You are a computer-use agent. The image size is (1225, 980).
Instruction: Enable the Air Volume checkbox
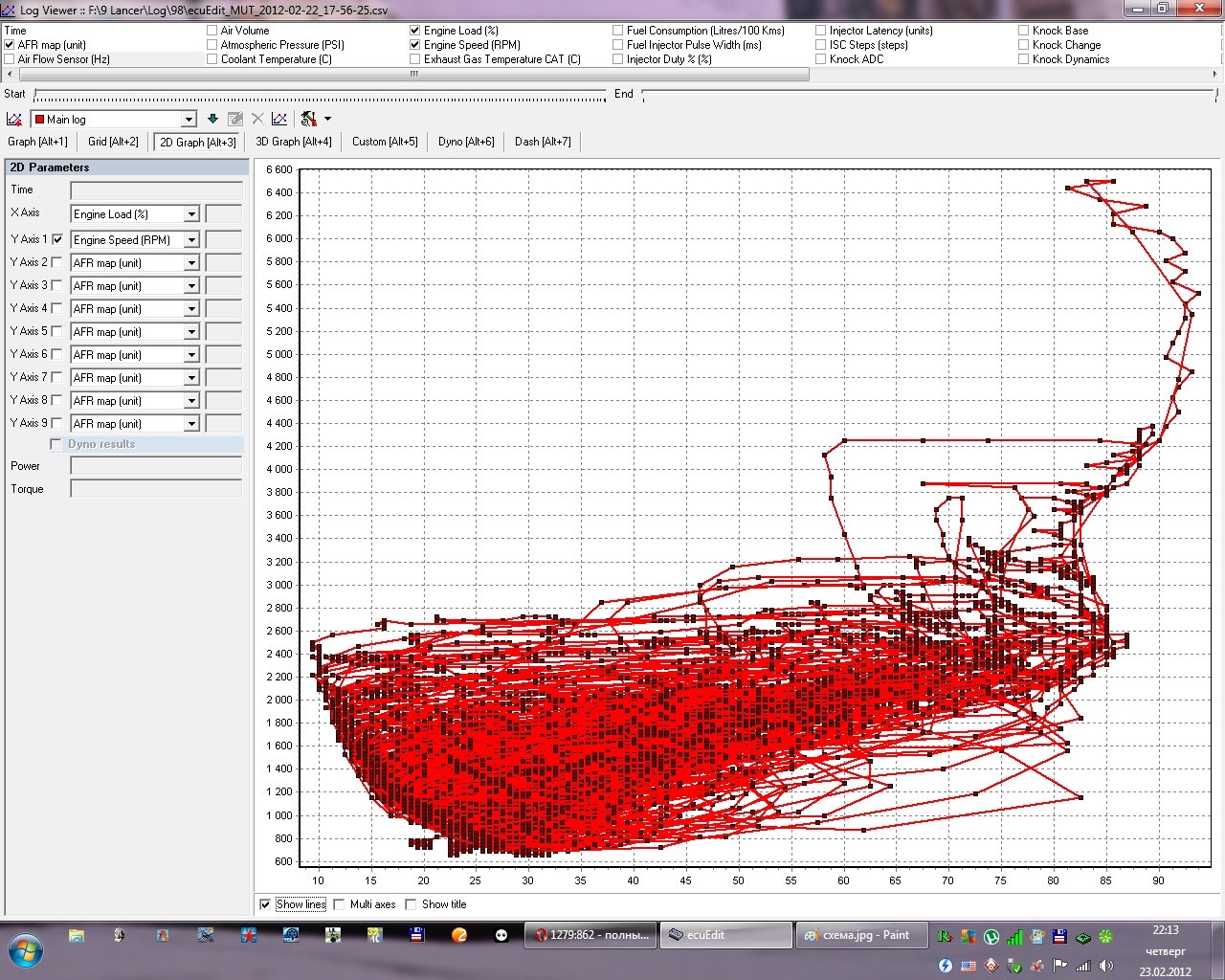212,31
